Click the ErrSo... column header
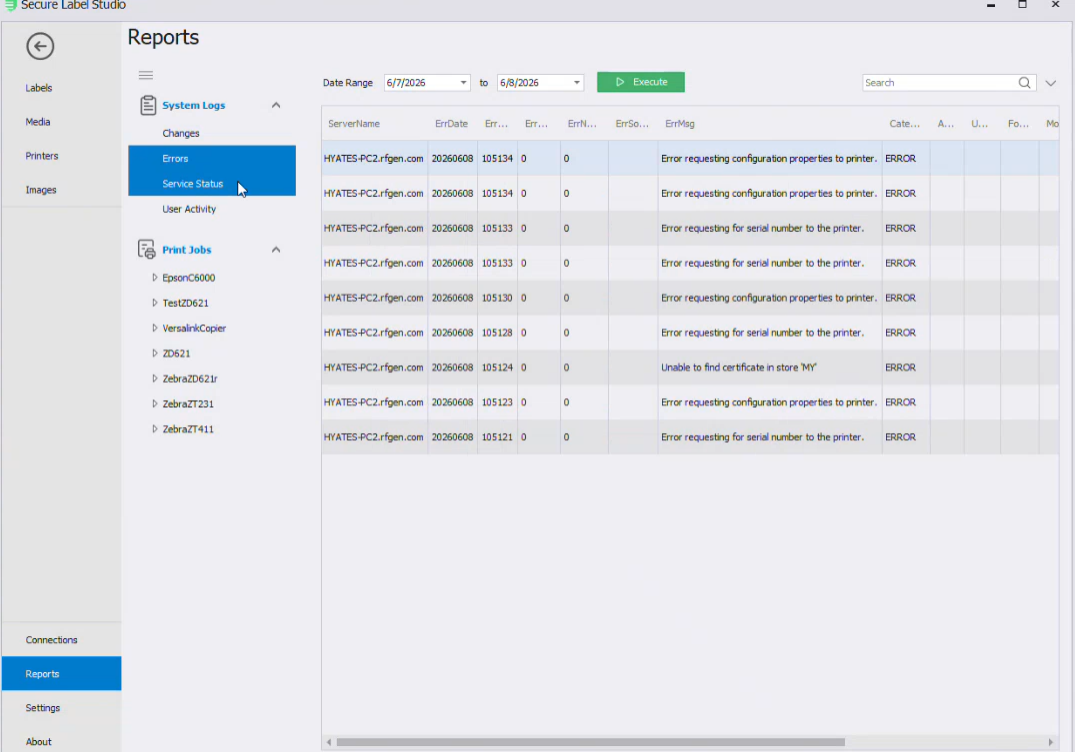1075x752 pixels. pyautogui.click(x=631, y=124)
